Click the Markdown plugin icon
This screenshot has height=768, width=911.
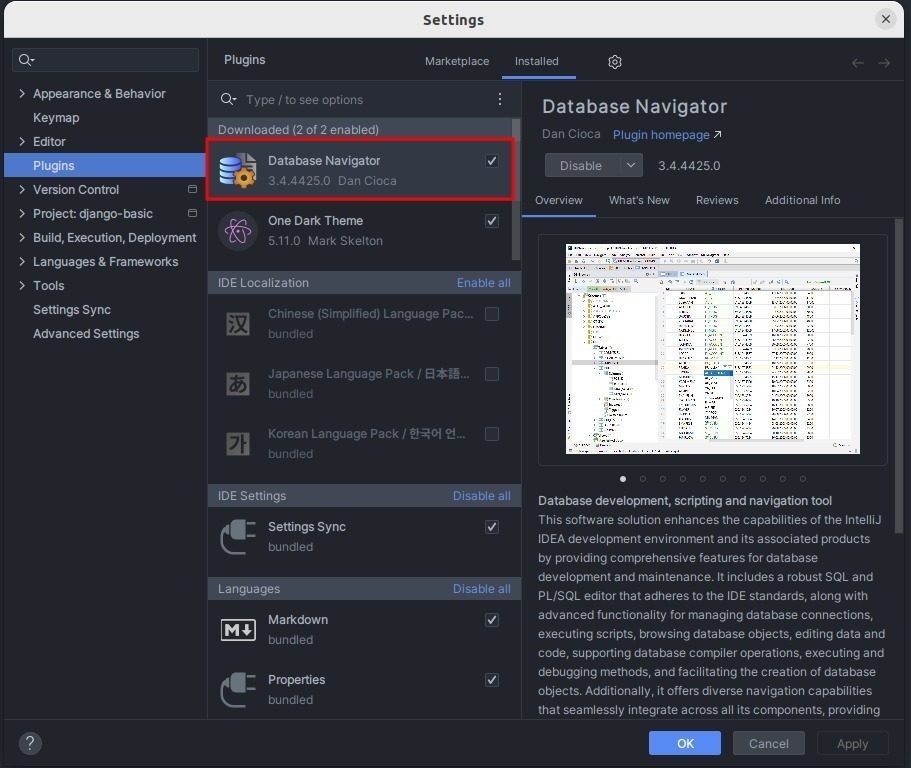tap(238, 630)
